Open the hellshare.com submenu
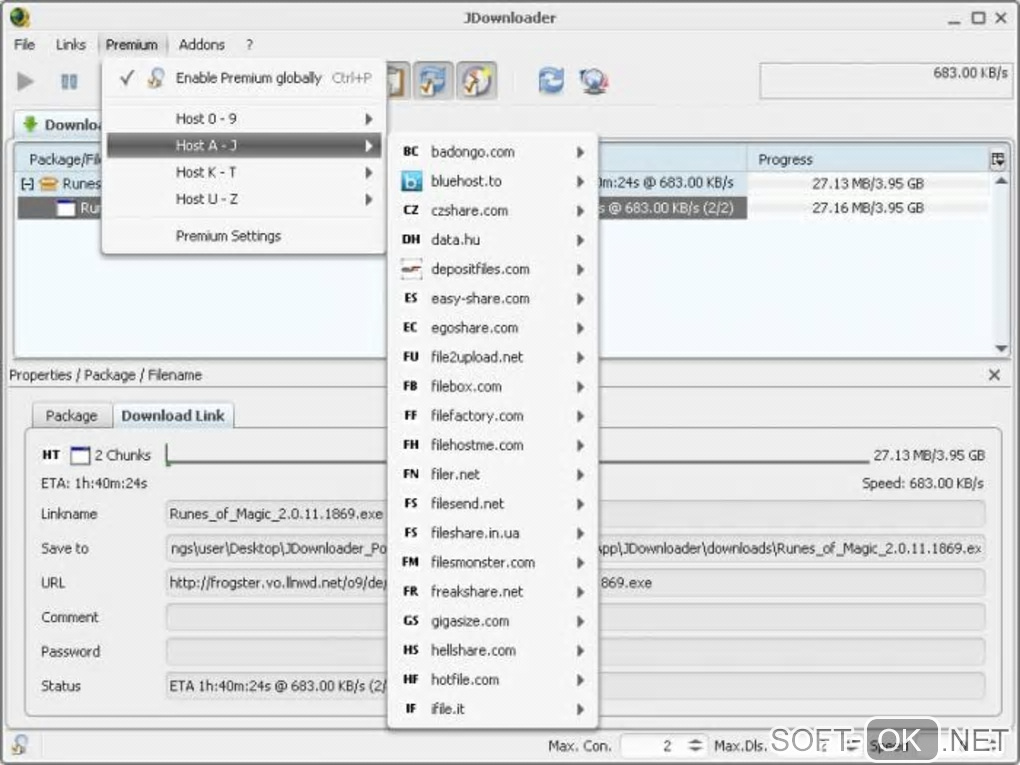 tap(492, 651)
